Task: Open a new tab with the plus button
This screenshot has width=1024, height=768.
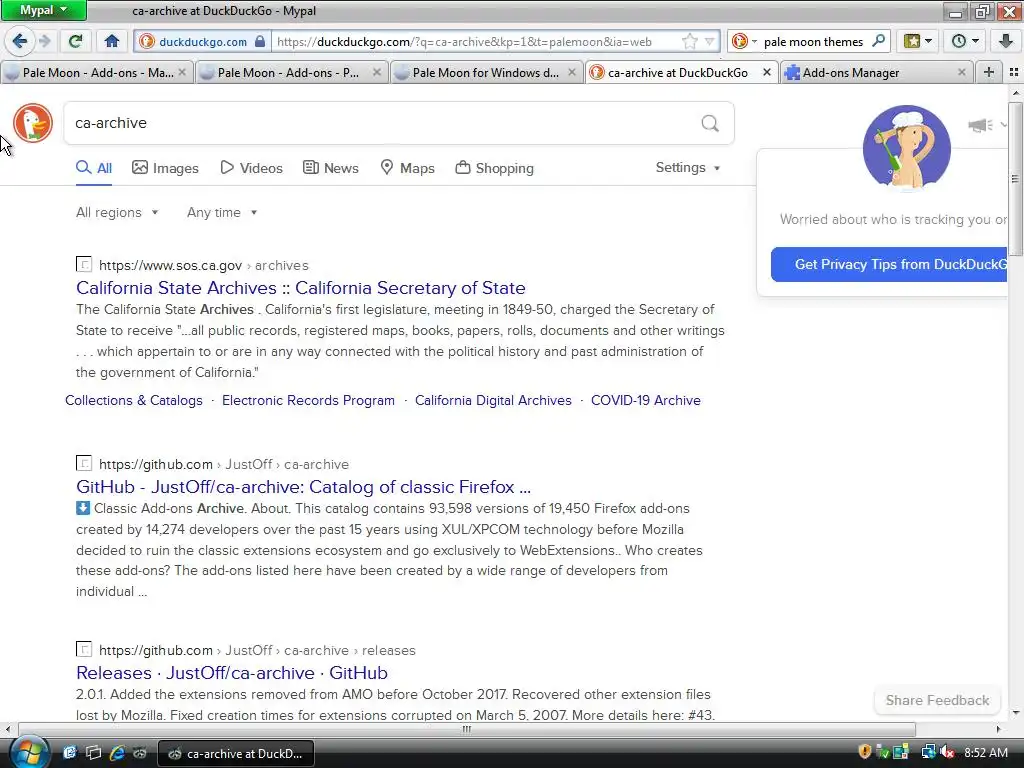Action: 989,72
